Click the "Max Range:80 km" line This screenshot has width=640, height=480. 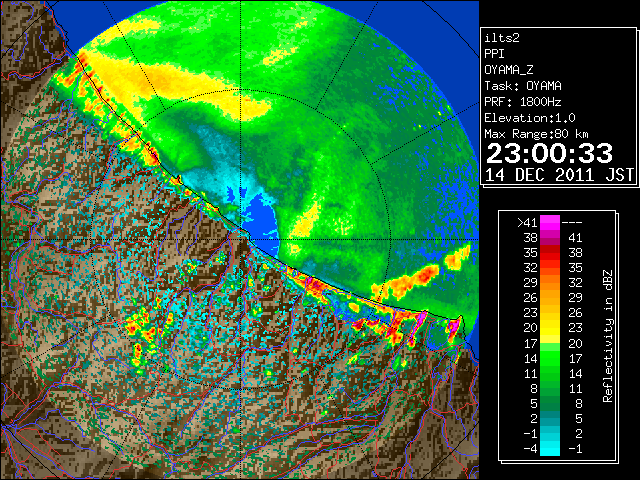tap(537, 134)
